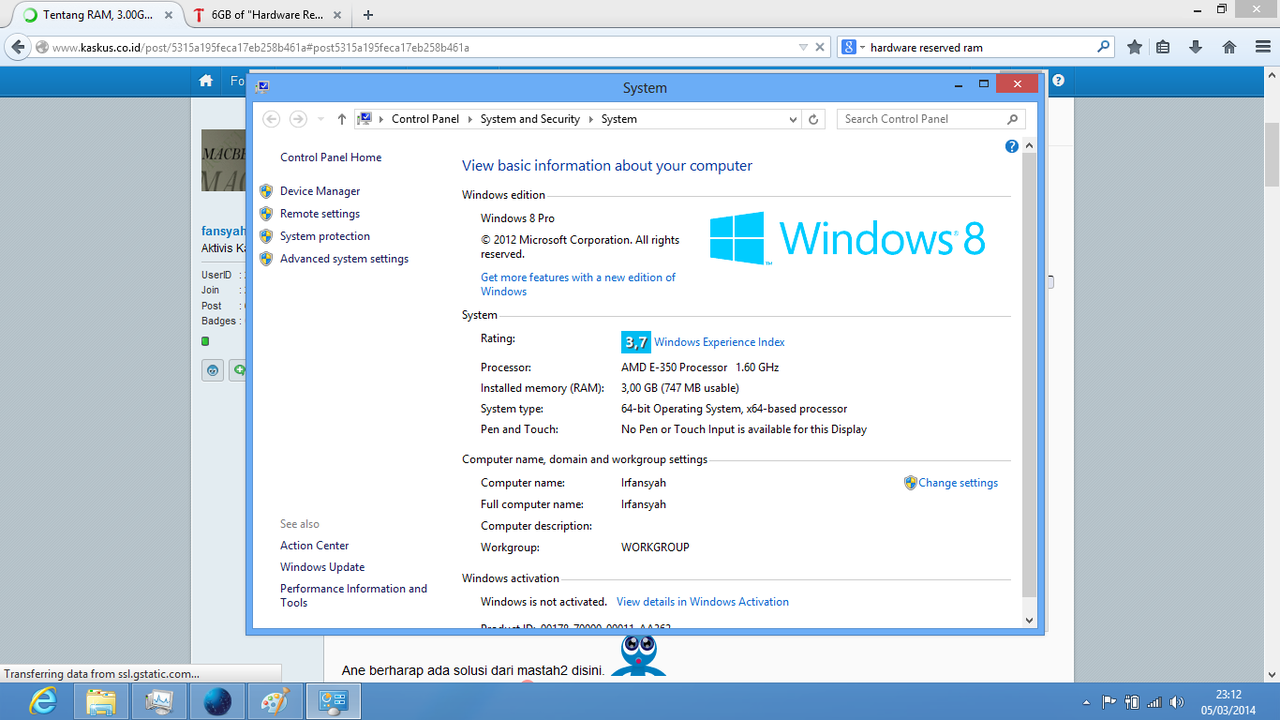Click the Action Center flag tray icon
The image size is (1280, 720).
tap(1110, 702)
